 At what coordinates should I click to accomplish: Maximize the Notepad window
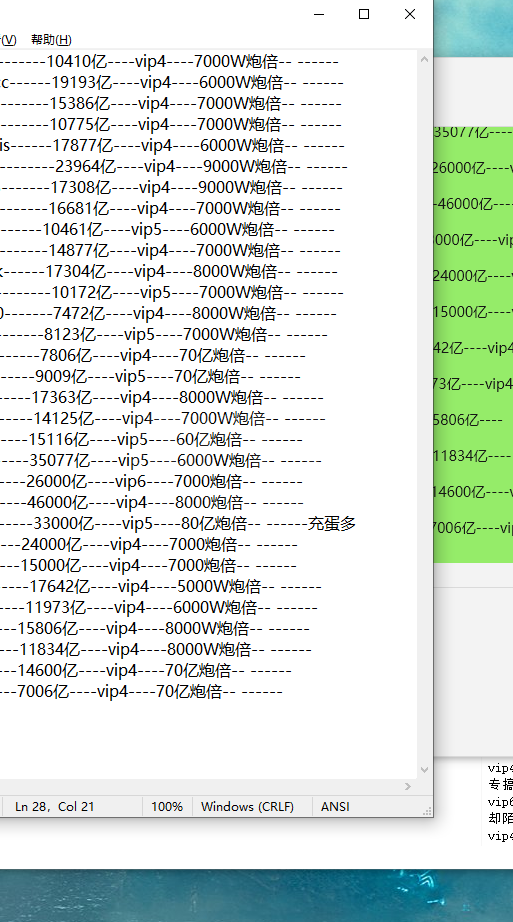364,14
